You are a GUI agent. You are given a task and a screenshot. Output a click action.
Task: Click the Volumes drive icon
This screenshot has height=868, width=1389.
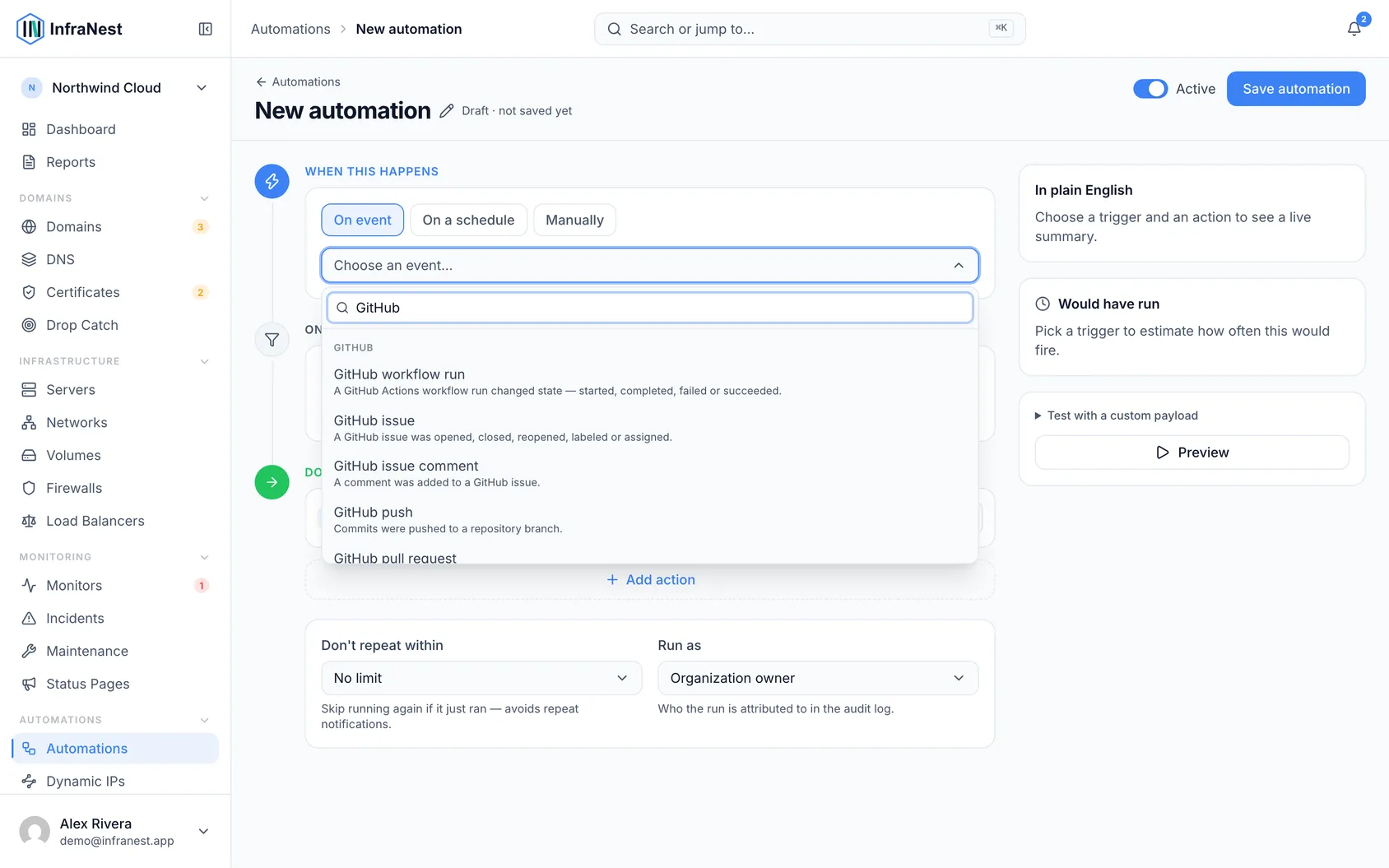click(x=29, y=455)
